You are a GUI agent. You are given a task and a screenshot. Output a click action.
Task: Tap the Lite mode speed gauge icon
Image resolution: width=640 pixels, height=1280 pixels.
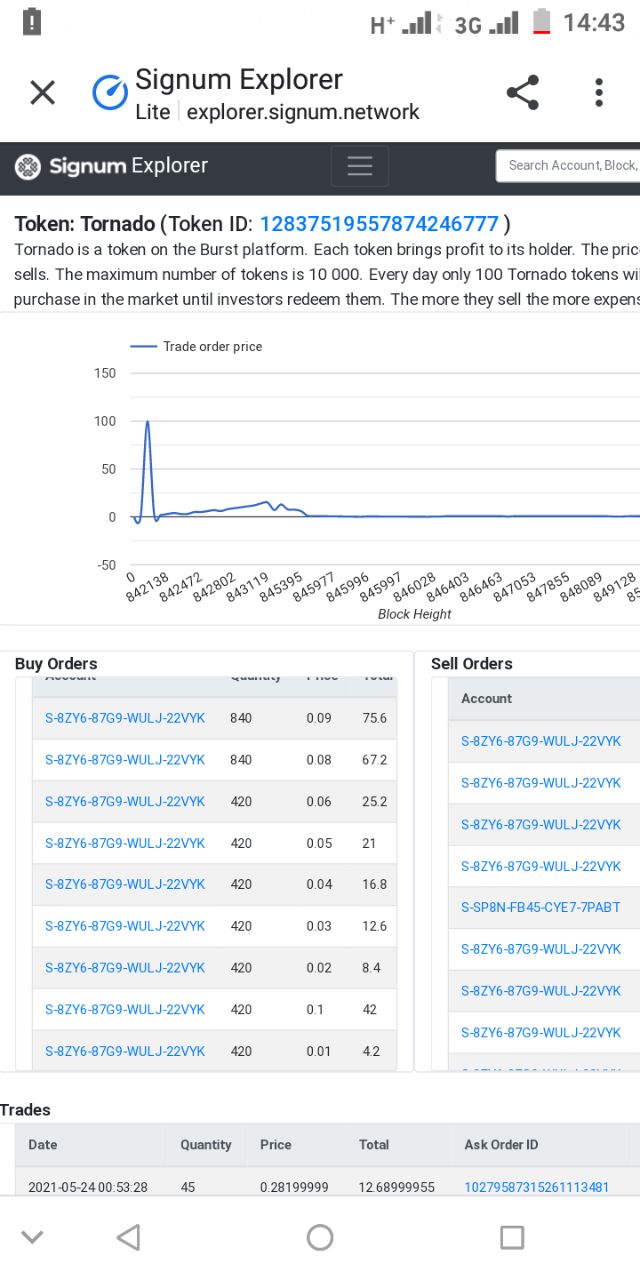(x=110, y=93)
